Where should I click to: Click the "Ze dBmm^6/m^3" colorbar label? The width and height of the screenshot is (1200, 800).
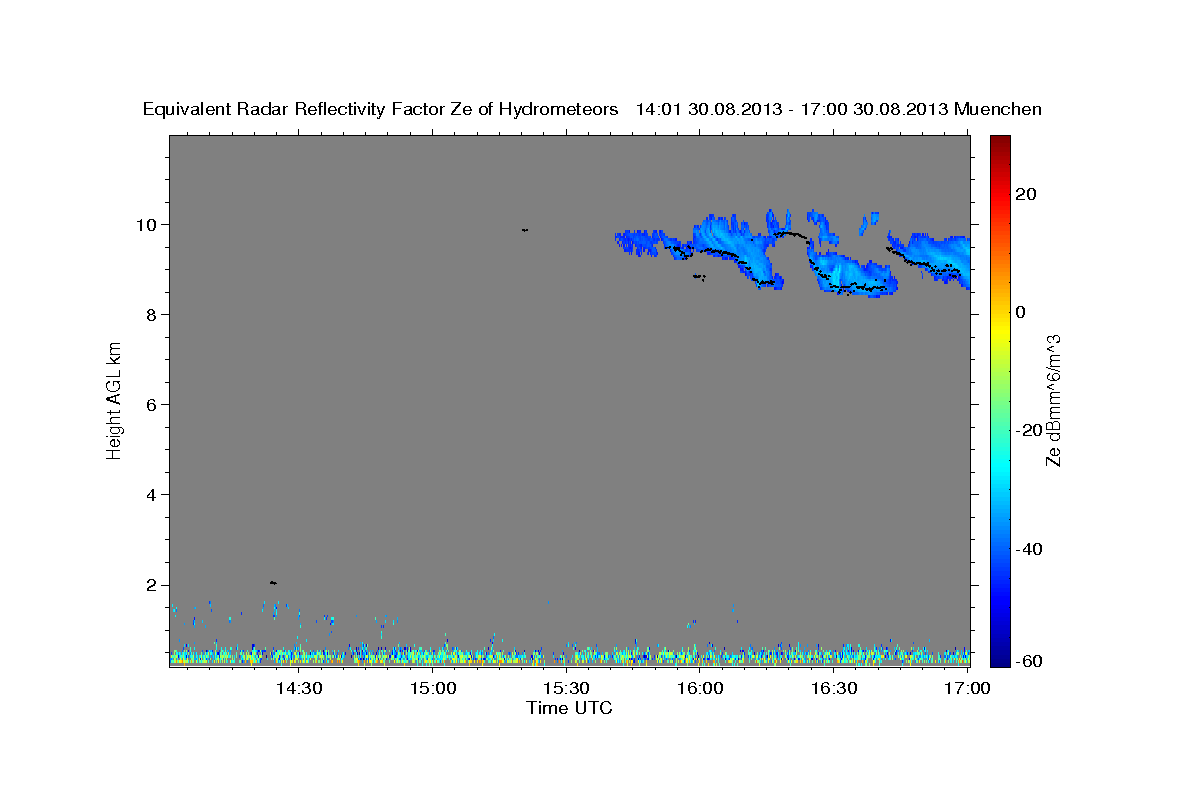pos(1053,400)
